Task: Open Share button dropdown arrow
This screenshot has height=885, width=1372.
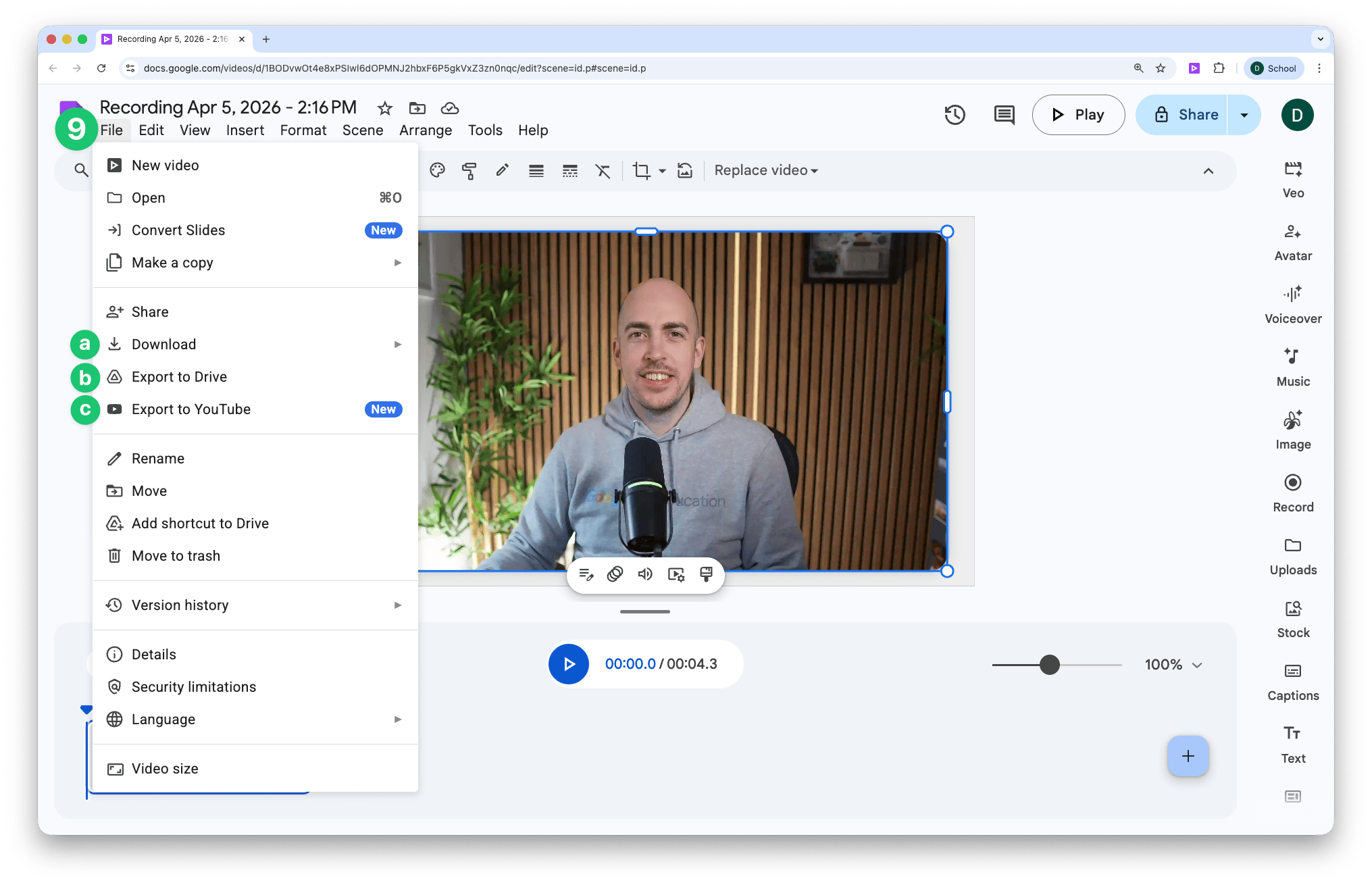Action: pyautogui.click(x=1244, y=115)
